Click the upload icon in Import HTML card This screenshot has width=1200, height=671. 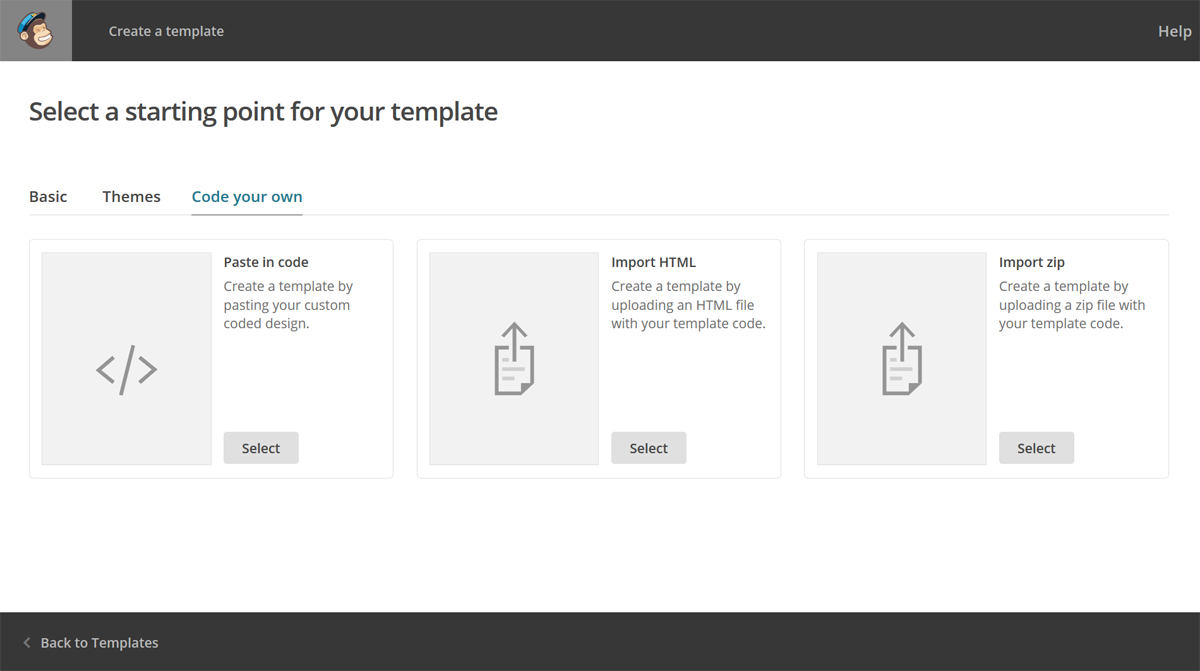[x=514, y=358]
